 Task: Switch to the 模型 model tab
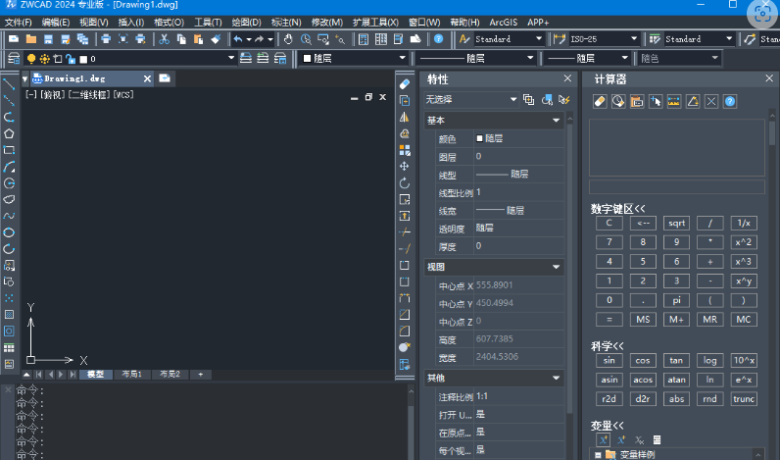pos(96,374)
